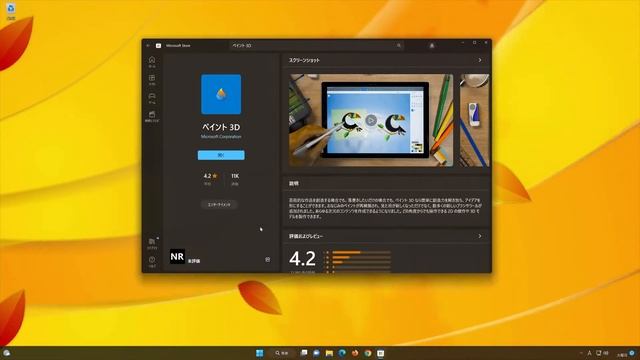Screen dimensions: 640x360
Task: Click the taskbar search box
Action: (x=282, y=353)
